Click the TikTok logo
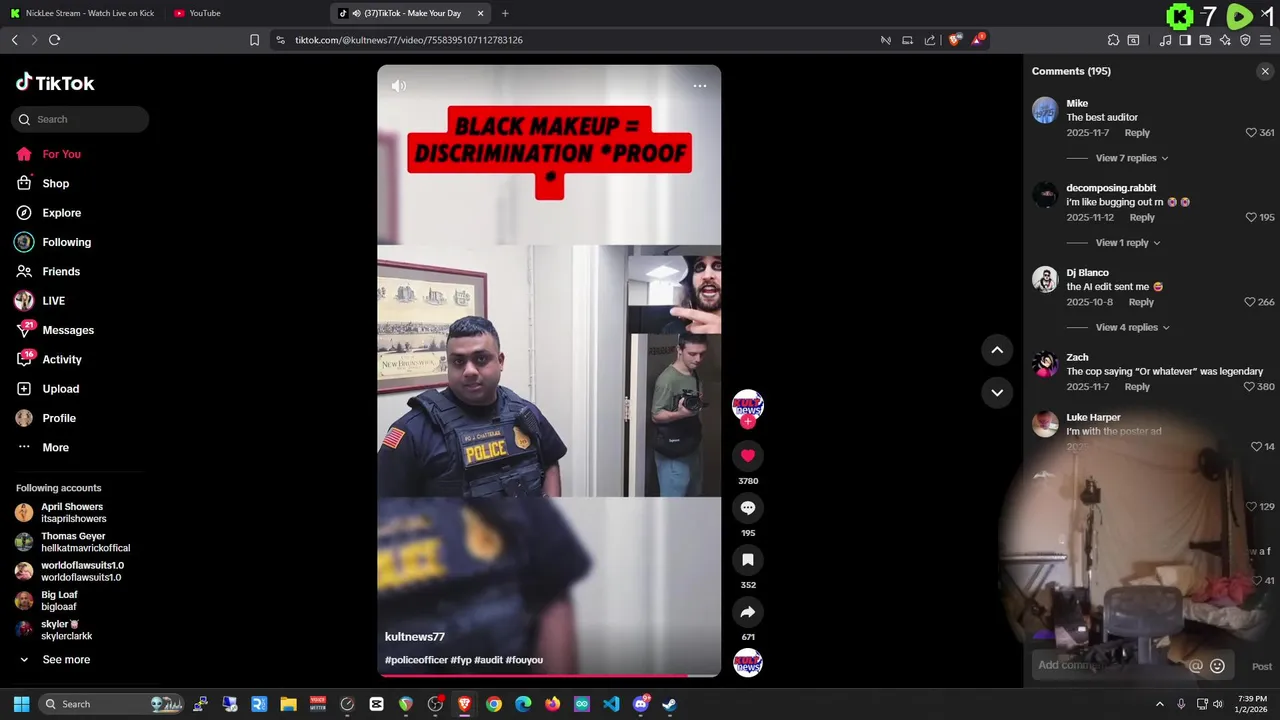Viewport: 1280px width, 720px height. pos(55,83)
